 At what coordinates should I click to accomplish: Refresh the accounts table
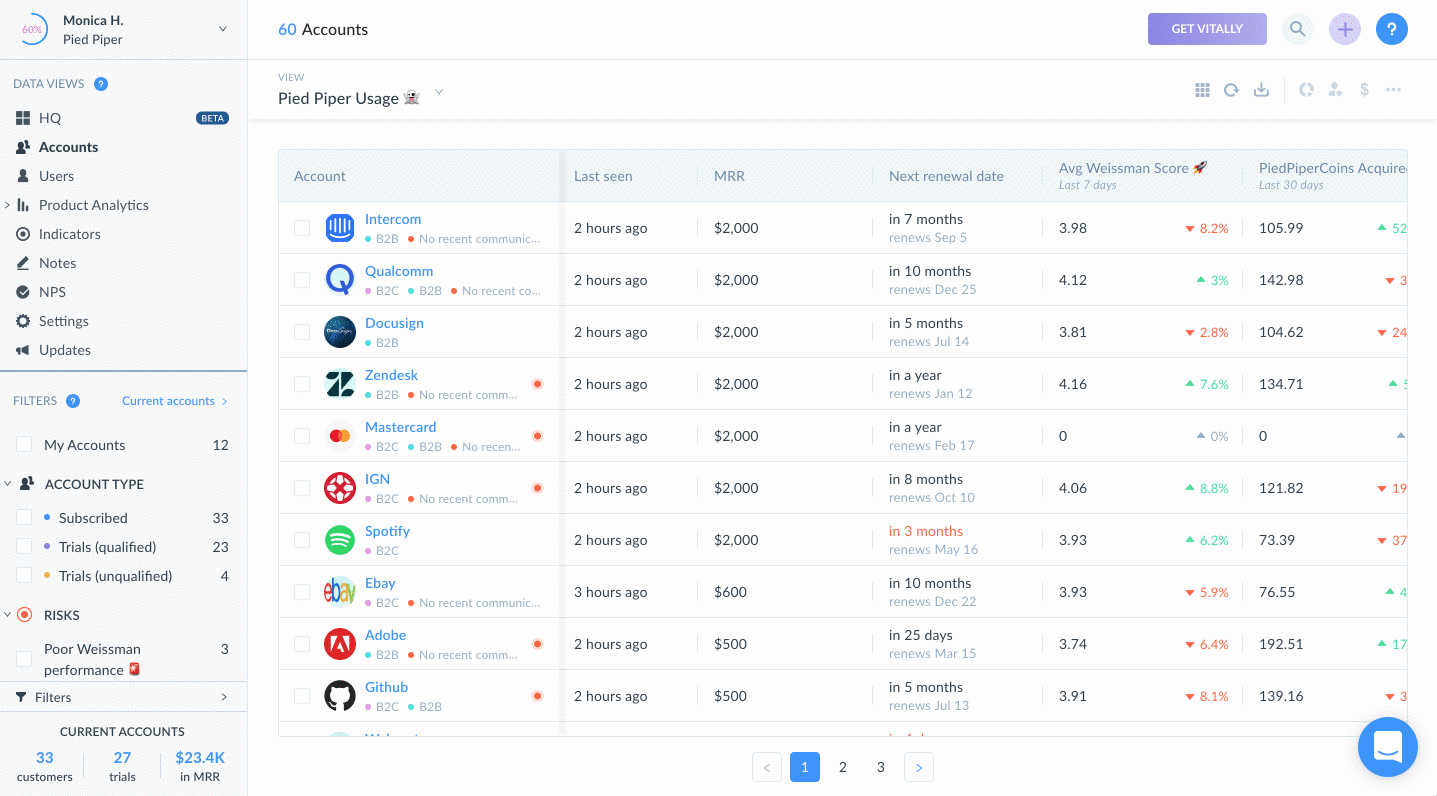pos(1232,90)
